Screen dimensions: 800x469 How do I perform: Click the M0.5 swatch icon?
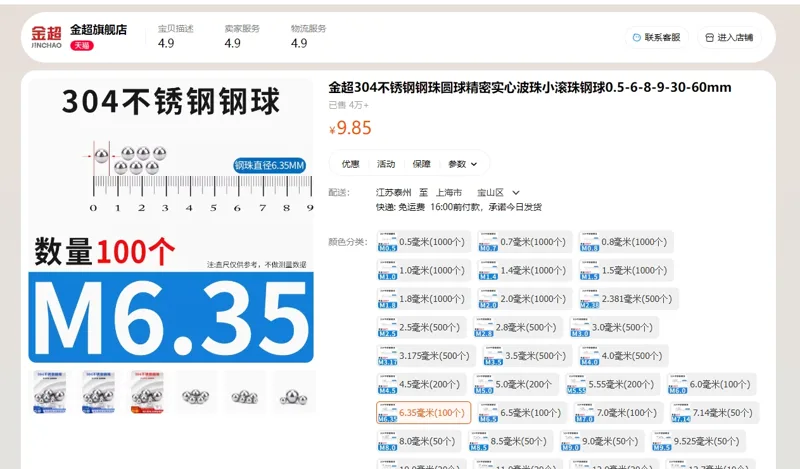click(387, 242)
